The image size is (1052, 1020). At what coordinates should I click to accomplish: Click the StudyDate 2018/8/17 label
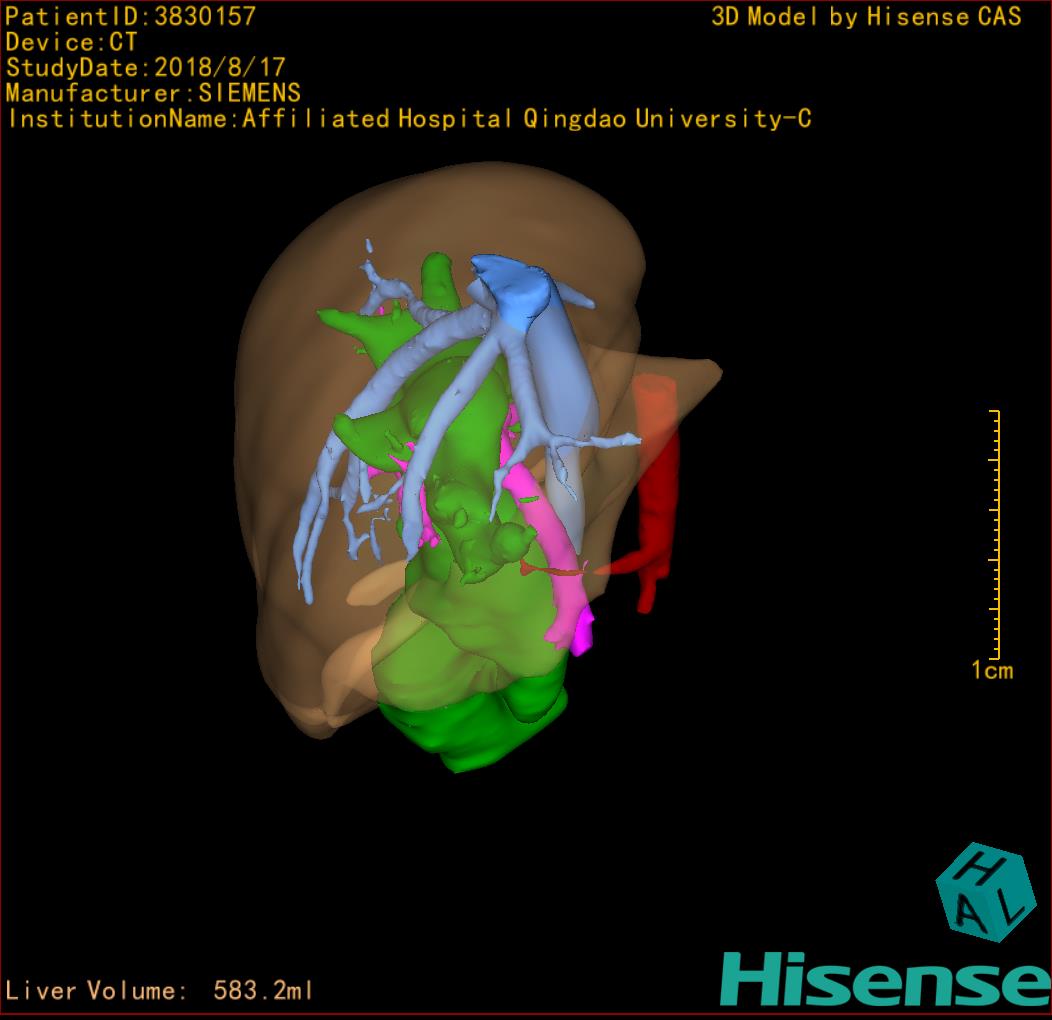[x=146, y=68]
